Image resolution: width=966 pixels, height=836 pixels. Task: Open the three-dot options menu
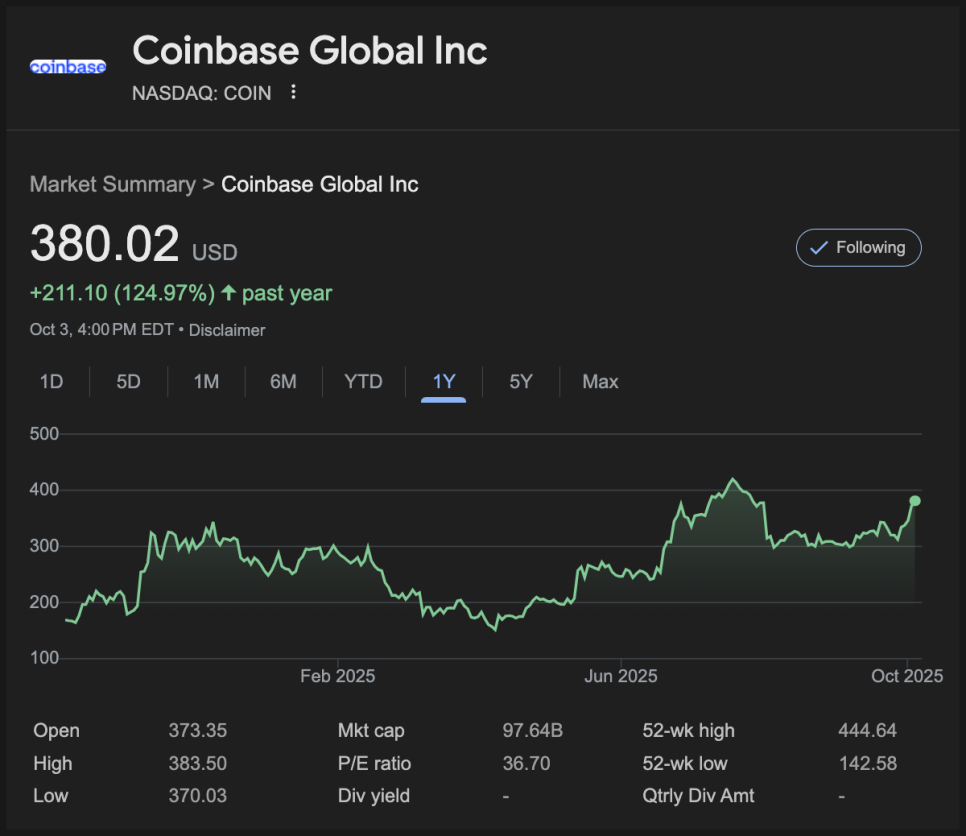point(293,92)
